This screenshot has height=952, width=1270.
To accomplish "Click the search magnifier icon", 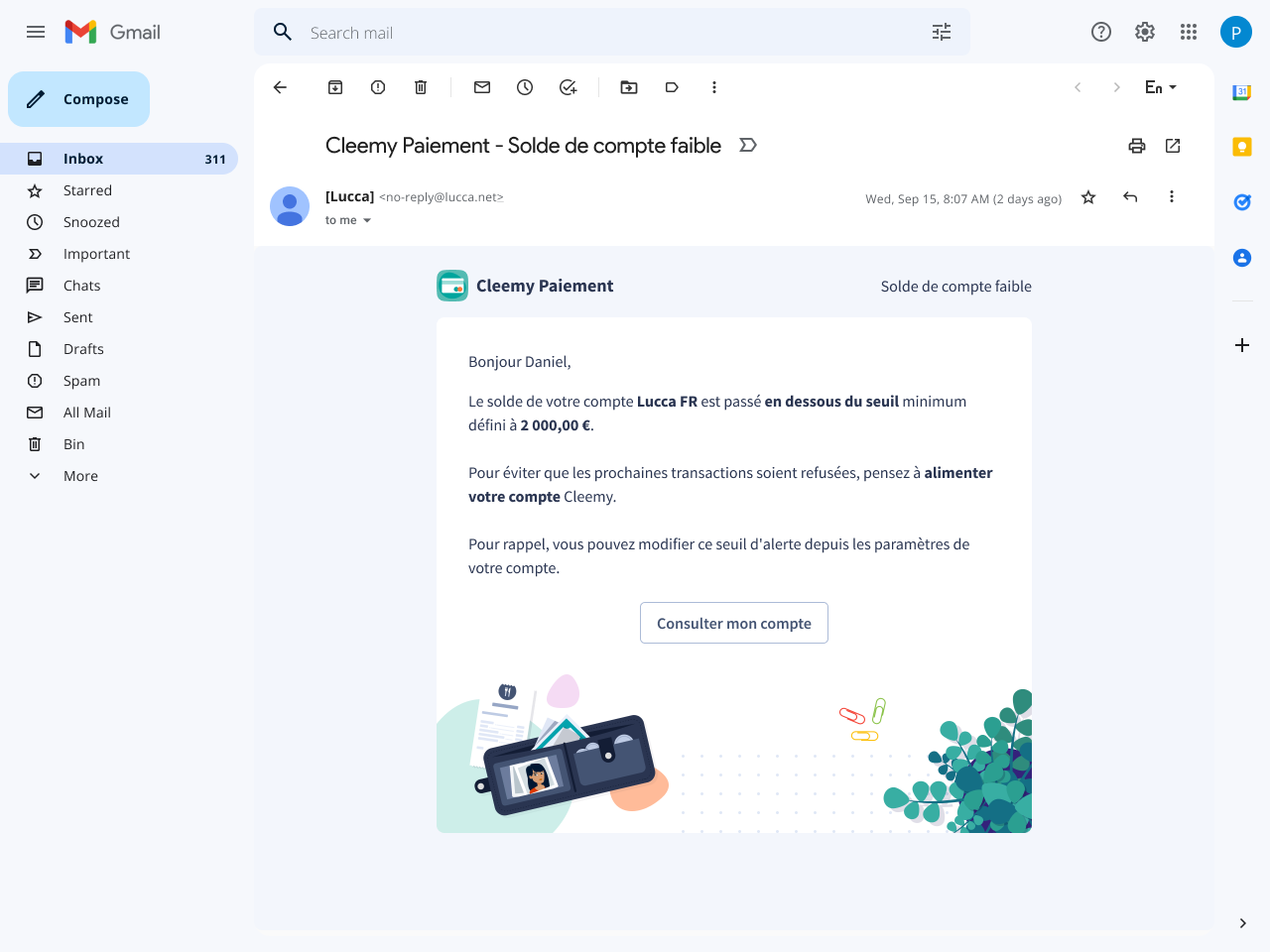I will tap(283, 32).
